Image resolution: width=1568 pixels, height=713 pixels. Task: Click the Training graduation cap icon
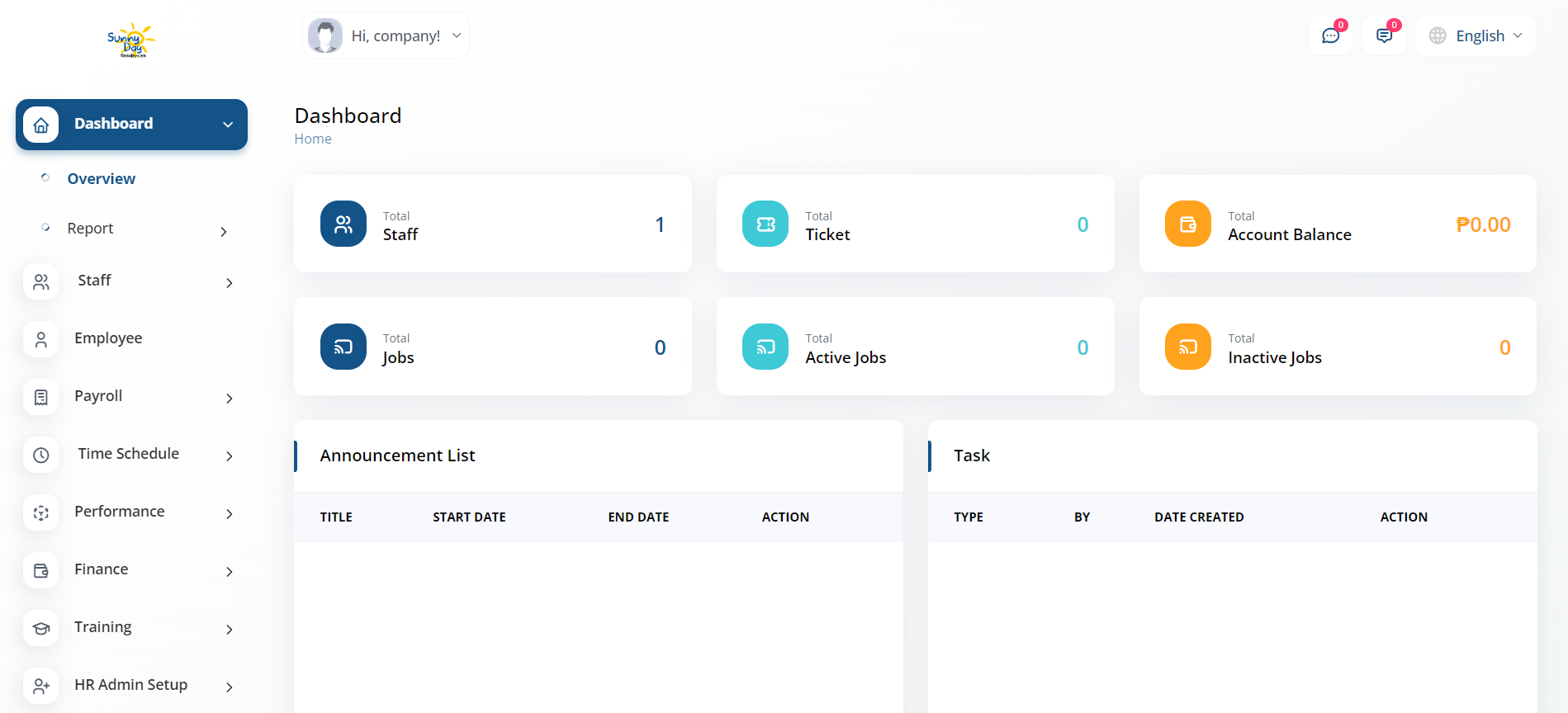click(41, 628)
